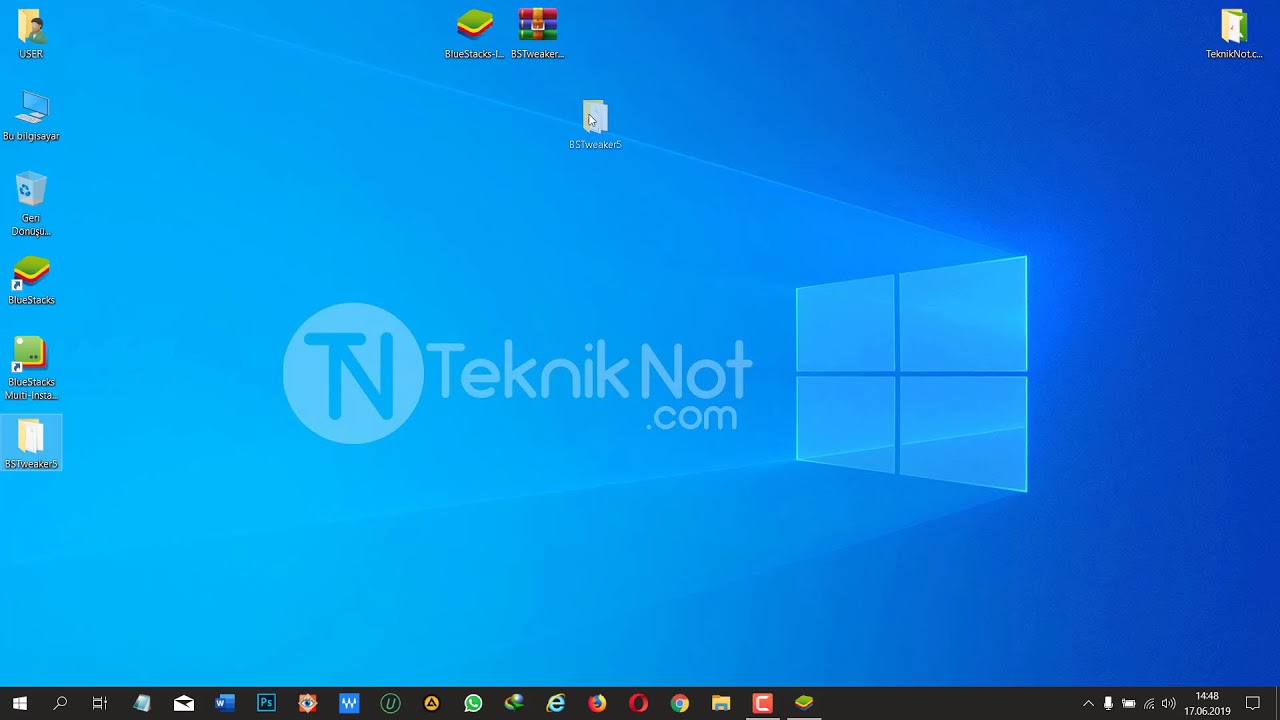Screen dimensions: 1280x720
Task: Click the microphone tray icon
Action: 1108,704
